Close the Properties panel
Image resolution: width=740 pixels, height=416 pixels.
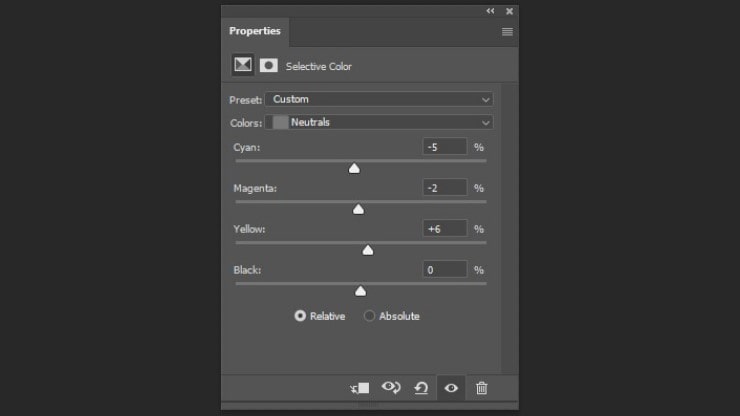[x=510, y=11]
